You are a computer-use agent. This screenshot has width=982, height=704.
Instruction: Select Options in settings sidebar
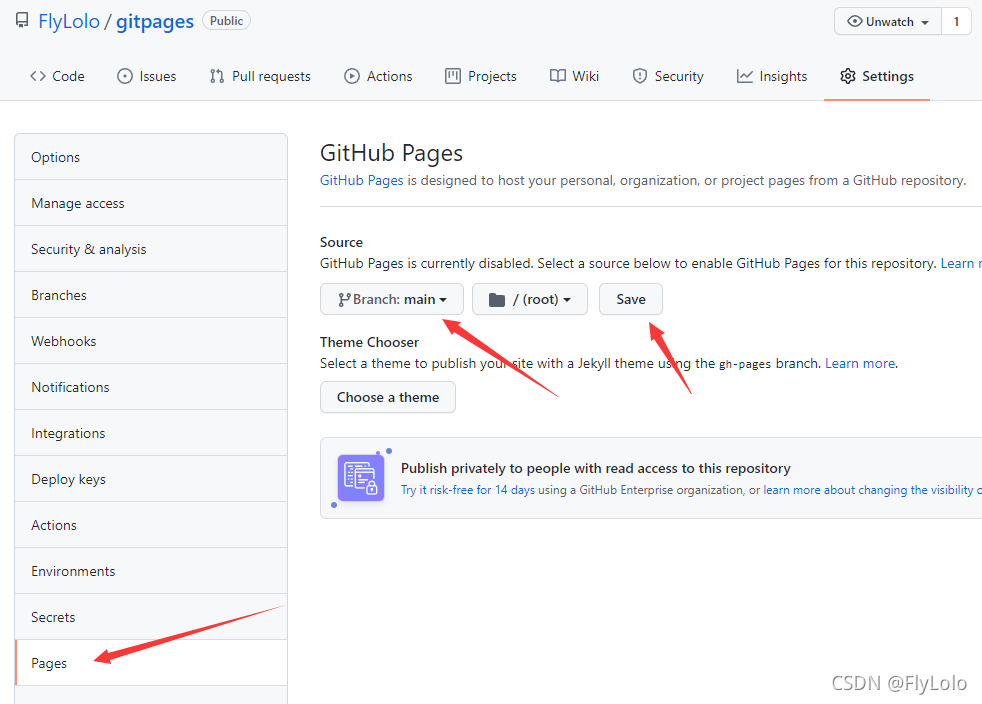(151, 157)
